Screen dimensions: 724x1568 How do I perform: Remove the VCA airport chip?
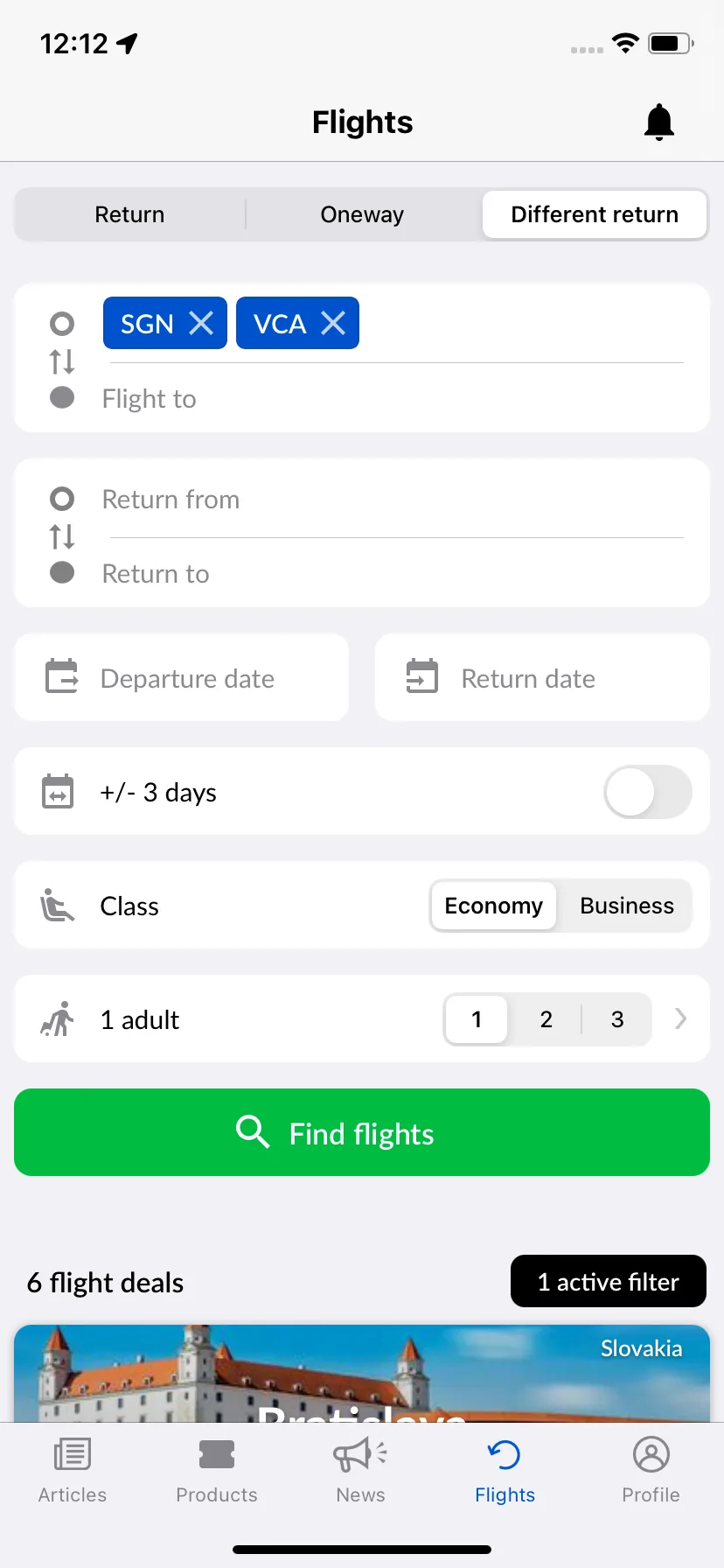pyautogui.click(x=333, y=323)
